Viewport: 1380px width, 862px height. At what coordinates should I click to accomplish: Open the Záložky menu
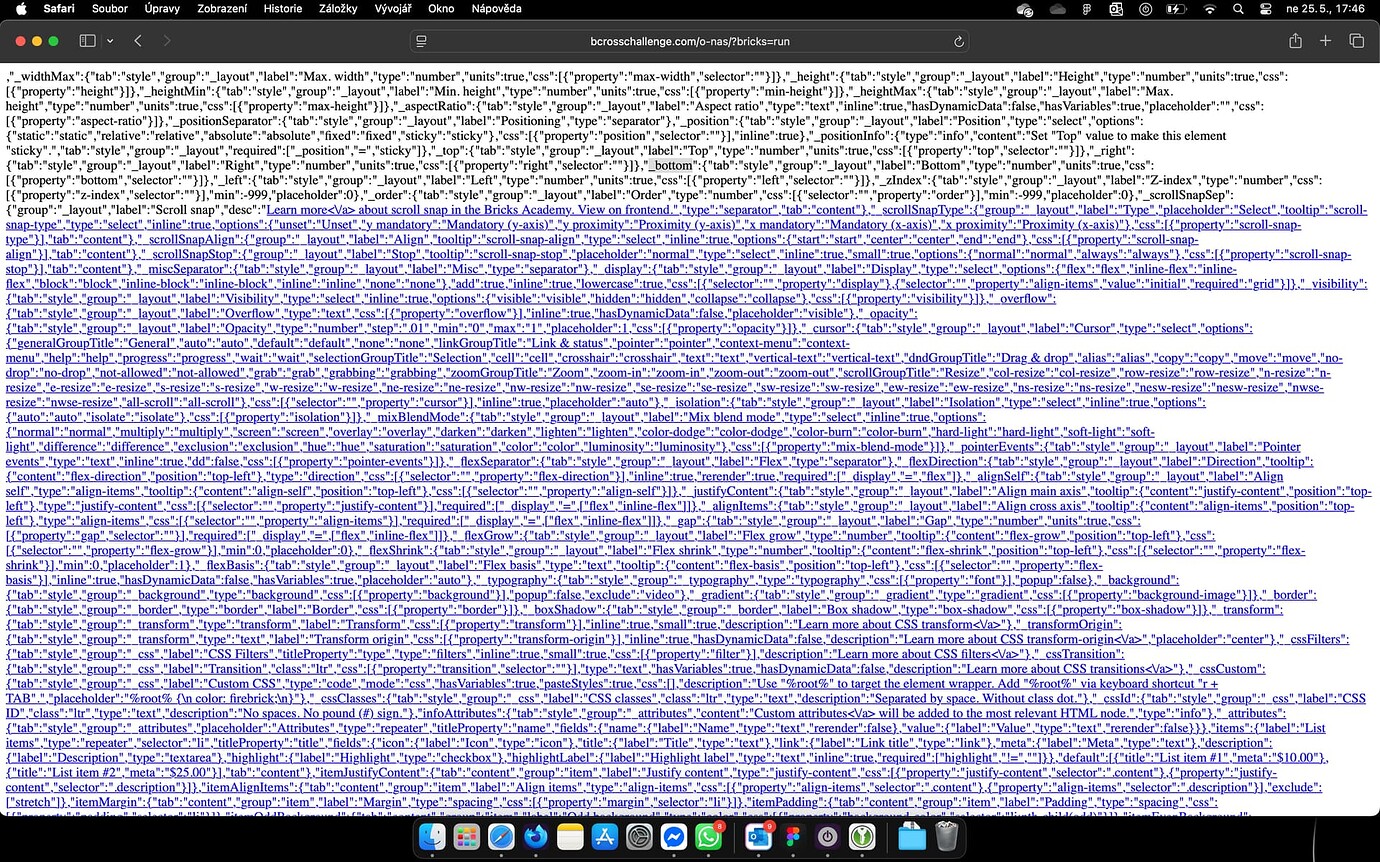[337, 9]
